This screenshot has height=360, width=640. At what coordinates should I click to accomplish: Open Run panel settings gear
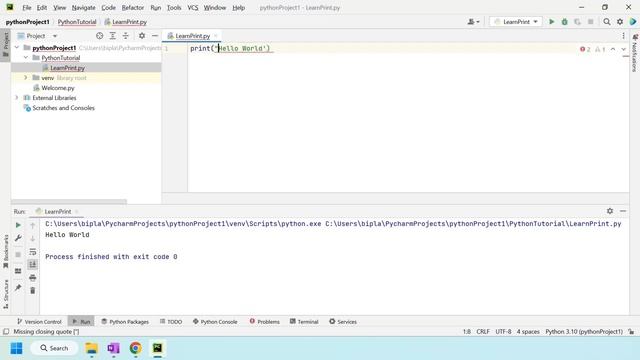pos(610,211)
